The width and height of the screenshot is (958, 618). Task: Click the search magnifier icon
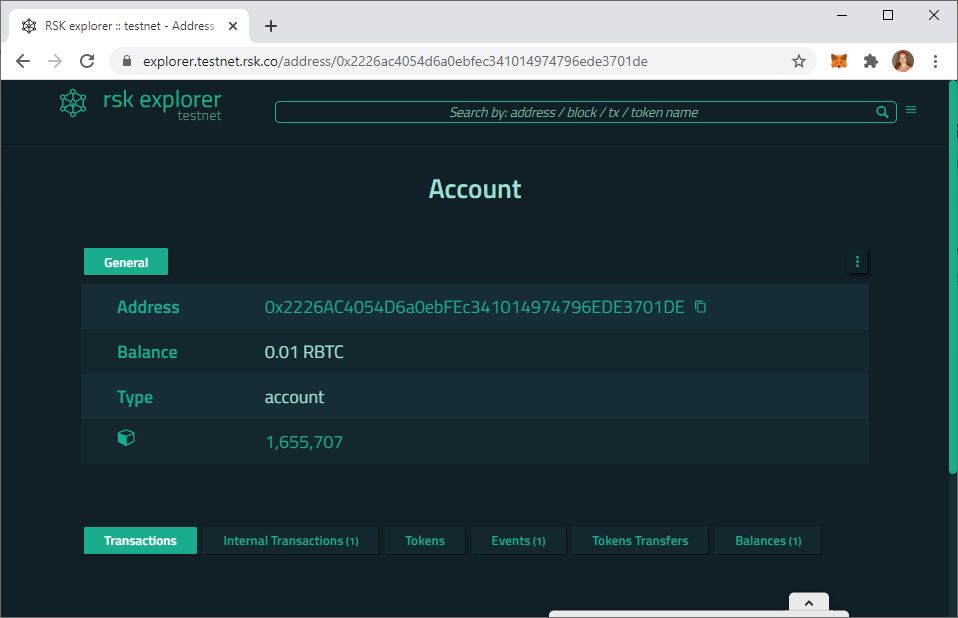(882, 112)
